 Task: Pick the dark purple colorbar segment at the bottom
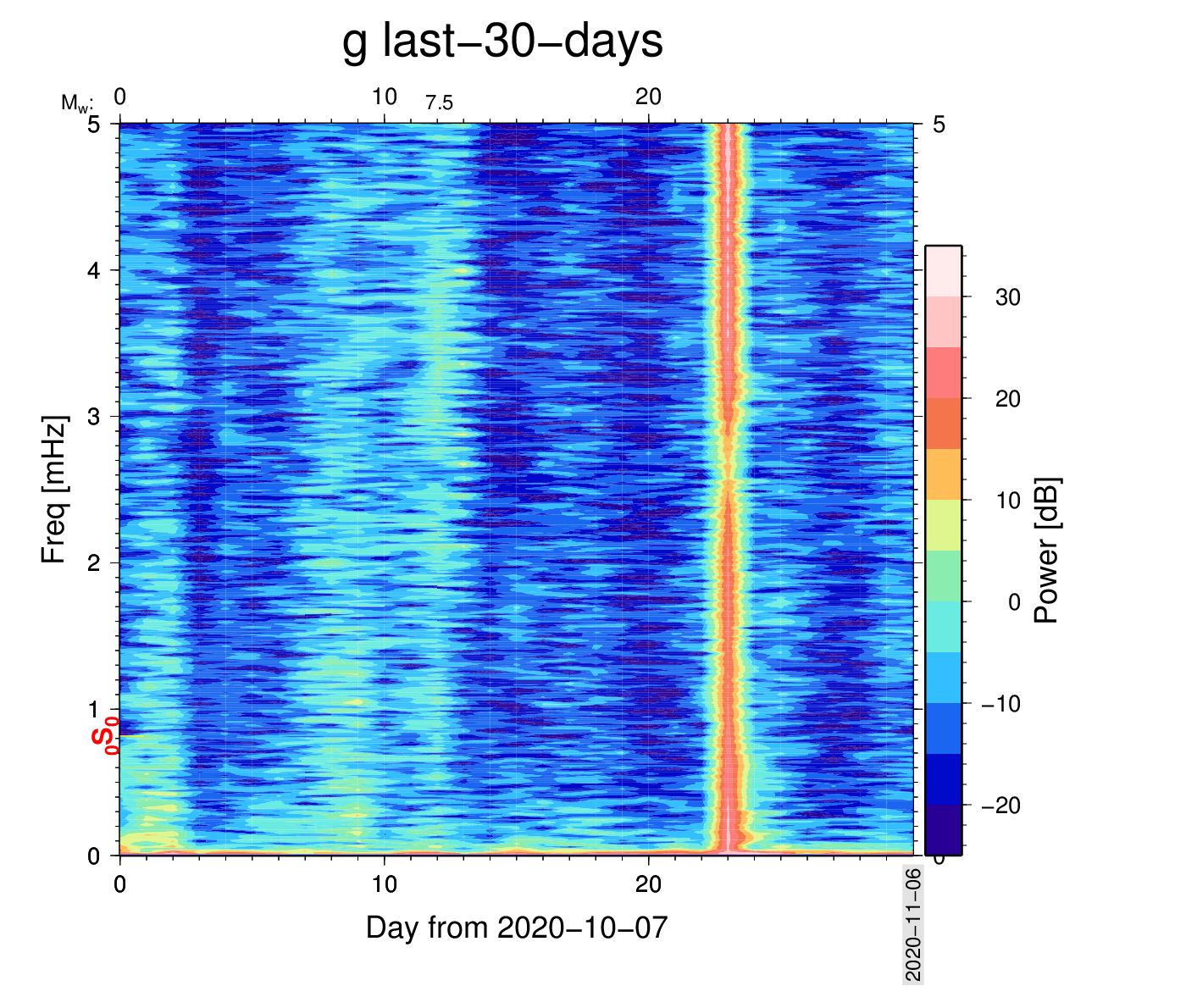(943, 829)
